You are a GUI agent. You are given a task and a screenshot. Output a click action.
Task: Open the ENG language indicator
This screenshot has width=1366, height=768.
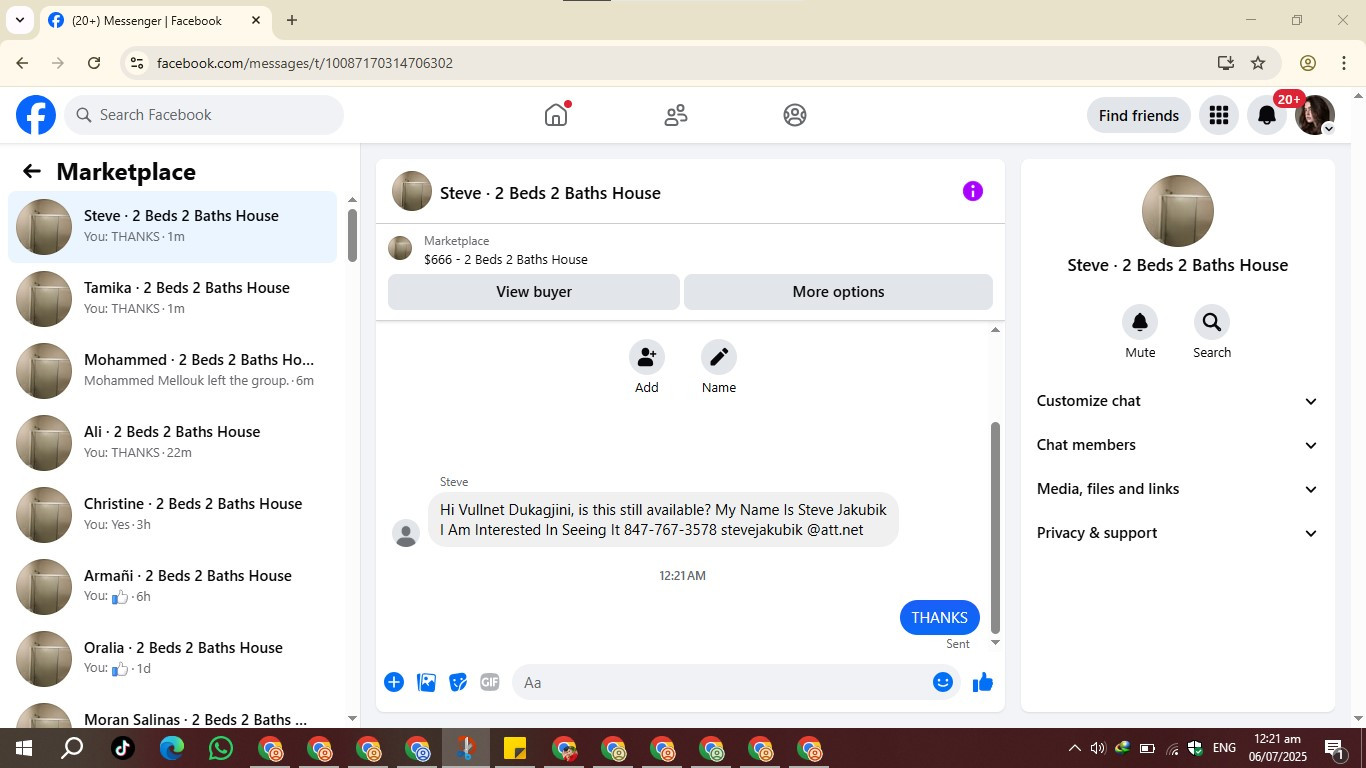[1224, 748]
